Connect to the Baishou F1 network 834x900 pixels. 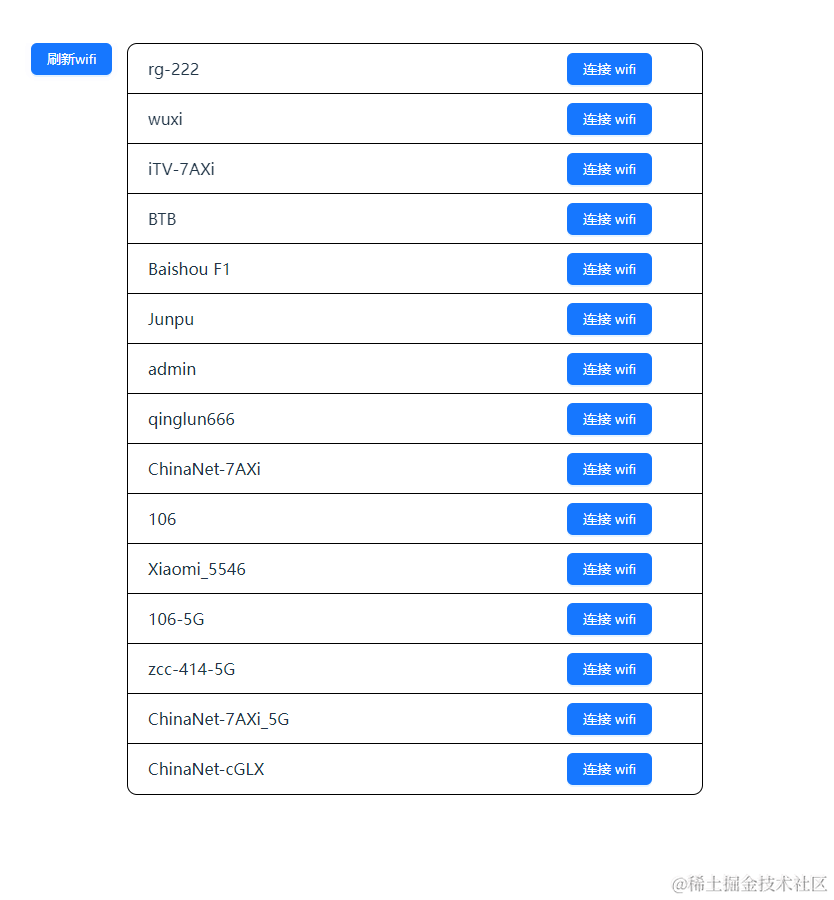609,269
